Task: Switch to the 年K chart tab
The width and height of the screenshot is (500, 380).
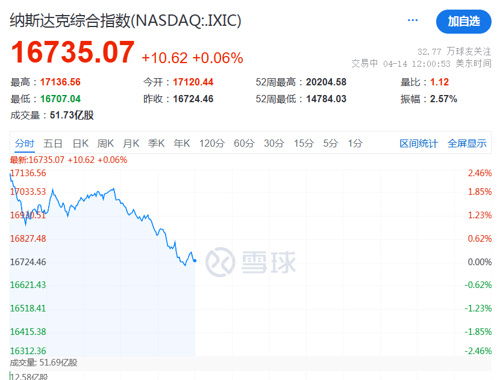Action: coord(182,144)
